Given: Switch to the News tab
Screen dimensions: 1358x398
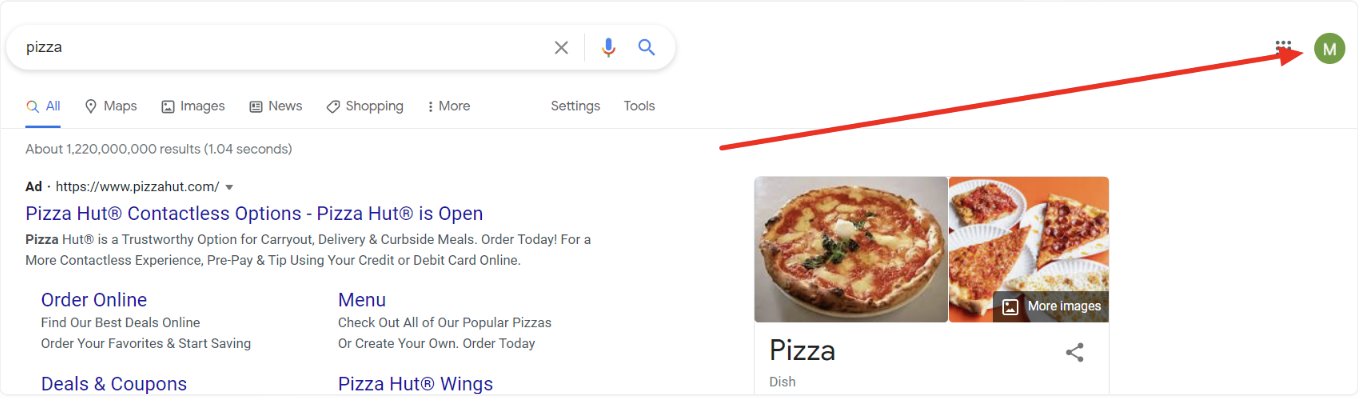Looking at the screenshot, I should point(276,106).
